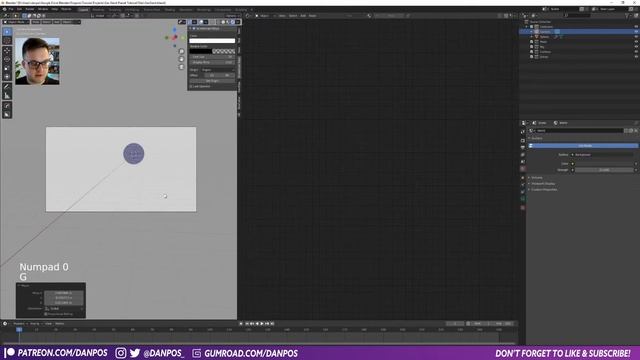Select the Move tool in toolbar

7,51
